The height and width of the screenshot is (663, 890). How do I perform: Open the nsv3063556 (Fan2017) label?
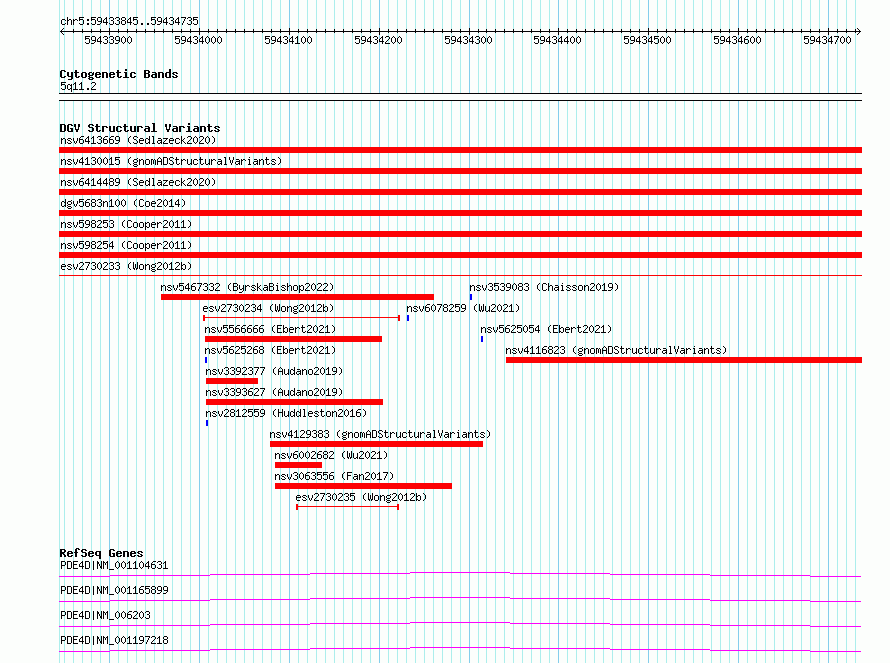334,476
